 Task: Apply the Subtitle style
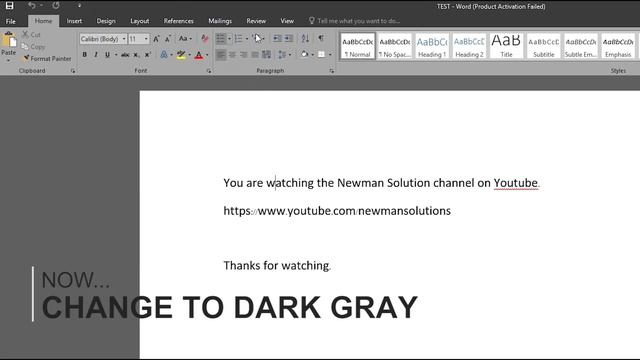click(544, 46)
